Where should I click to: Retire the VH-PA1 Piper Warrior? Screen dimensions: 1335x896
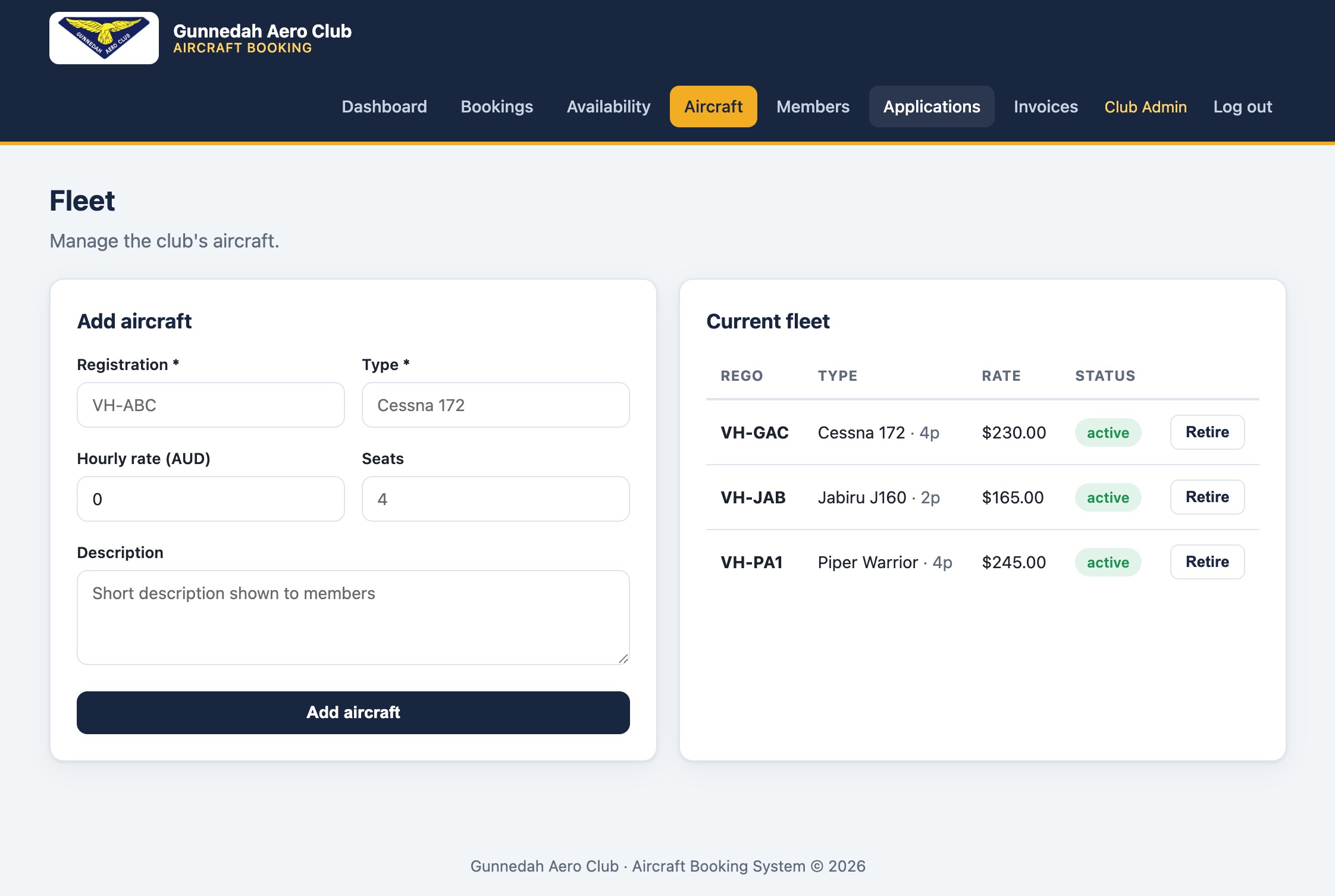click(x=1207, y=562)
